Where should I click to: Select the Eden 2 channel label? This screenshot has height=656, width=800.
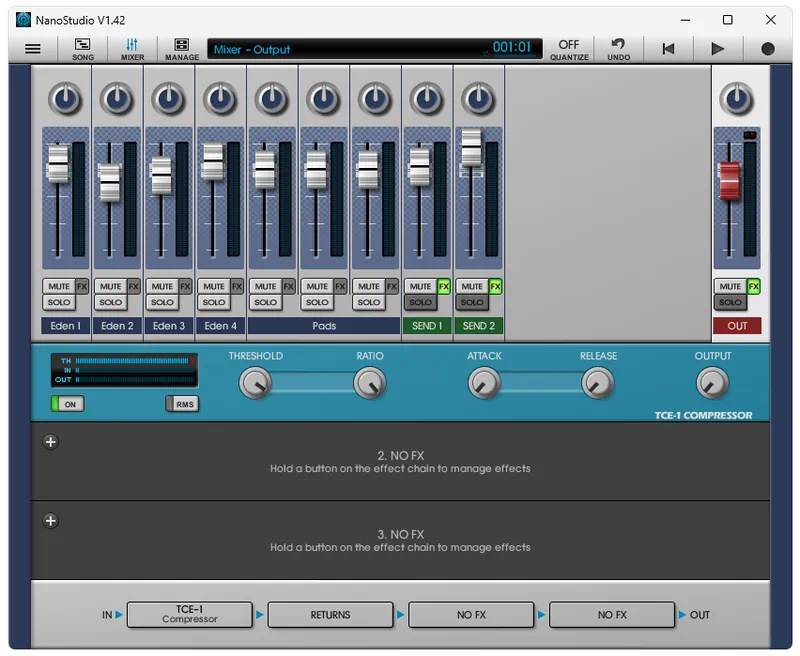[117, 325]
